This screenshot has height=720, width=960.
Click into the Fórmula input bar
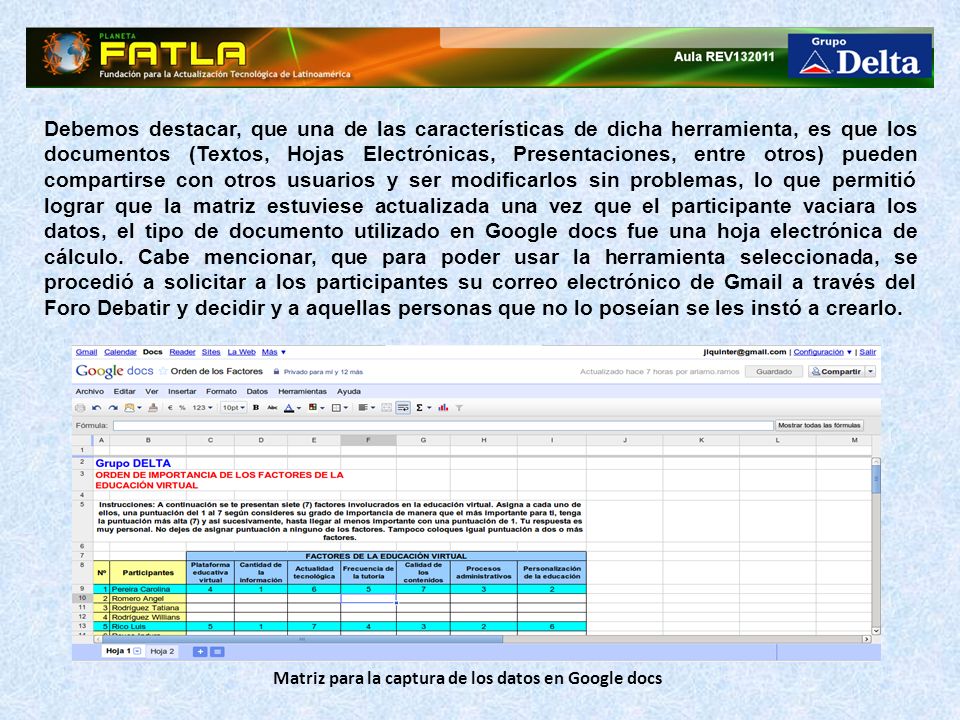coord(443,425)
